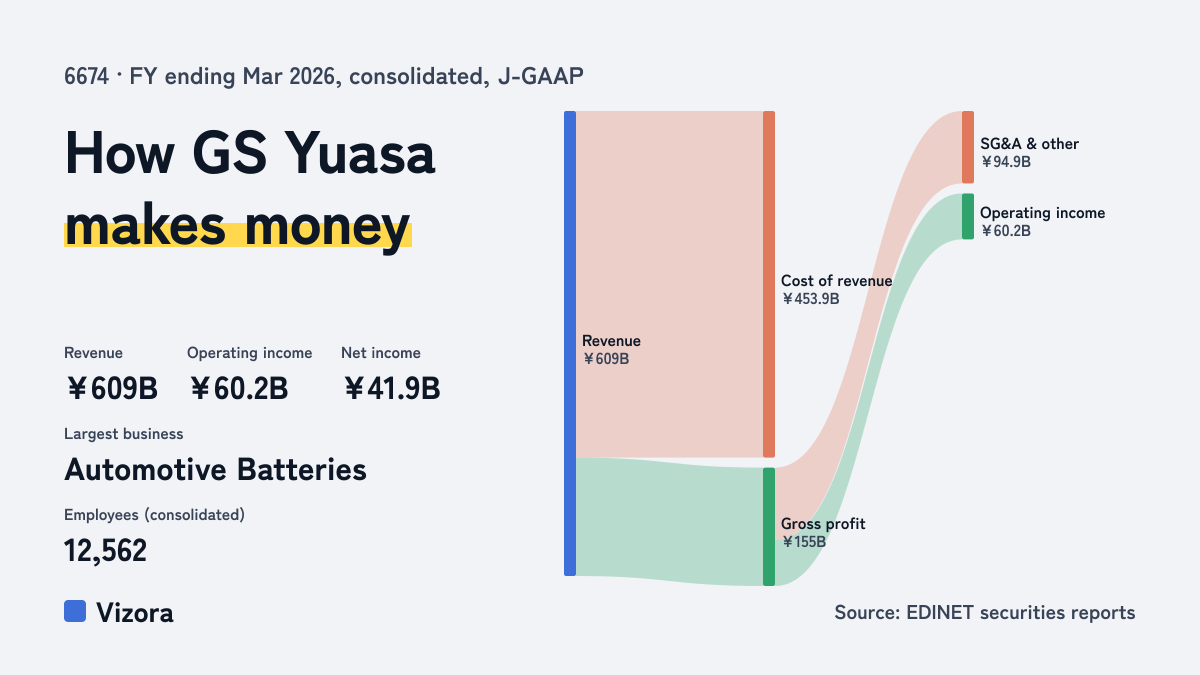Click the pink Revenue to Cost flow
Screen dimensions: 1200x675
click(x=669, y=284)
